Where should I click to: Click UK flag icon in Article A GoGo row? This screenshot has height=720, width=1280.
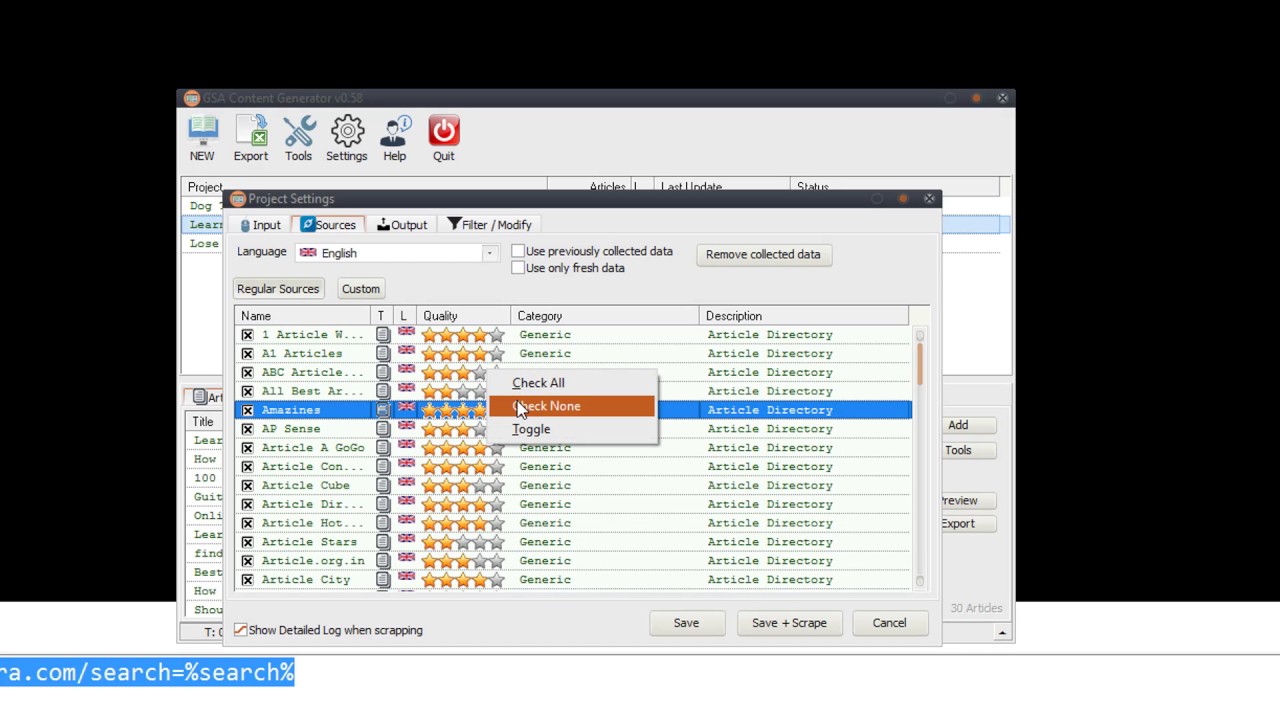(x=406, y=447)
